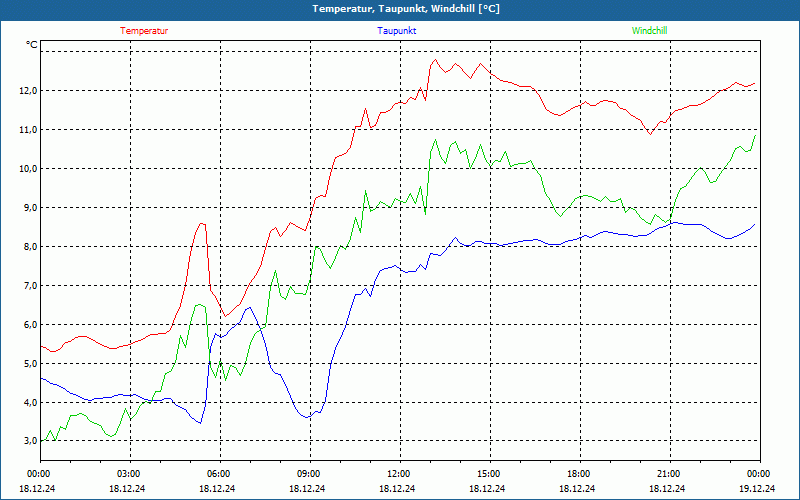Click the 4,0 y-axis value
Image resolution: width=800 pixels, height=500 pixels.
(30, 403)
